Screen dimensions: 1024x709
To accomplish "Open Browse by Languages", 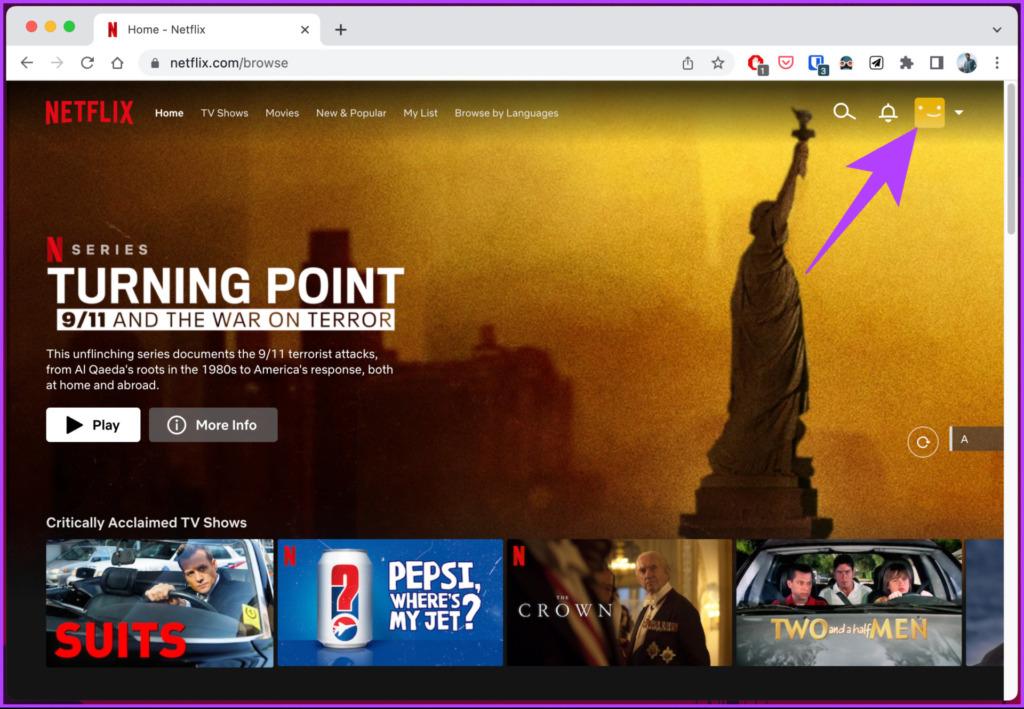I will click(x=506, y=113).
